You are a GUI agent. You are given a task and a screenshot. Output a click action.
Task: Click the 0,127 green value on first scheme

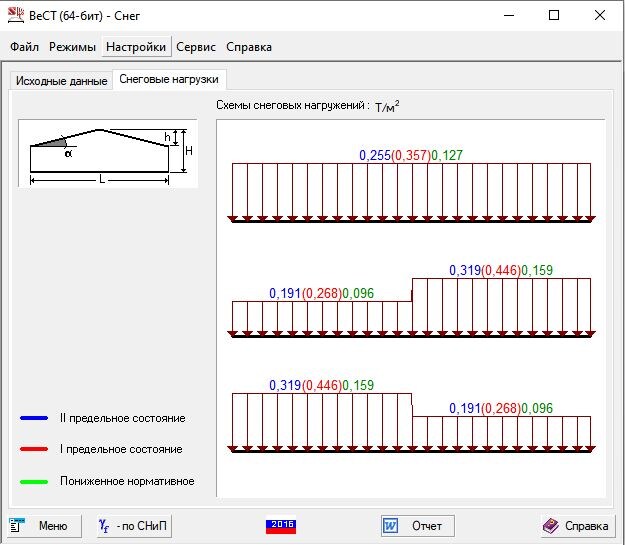(447, 155)
